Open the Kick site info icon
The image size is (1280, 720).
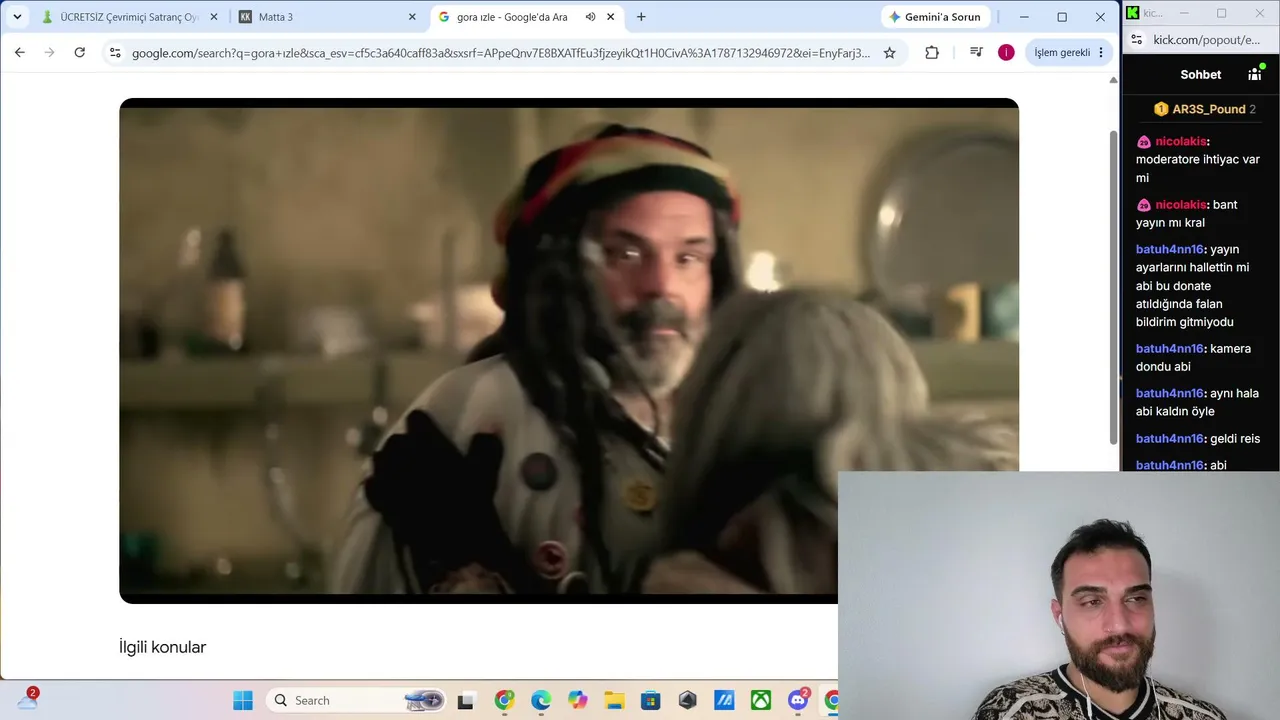pos(1136,40)
